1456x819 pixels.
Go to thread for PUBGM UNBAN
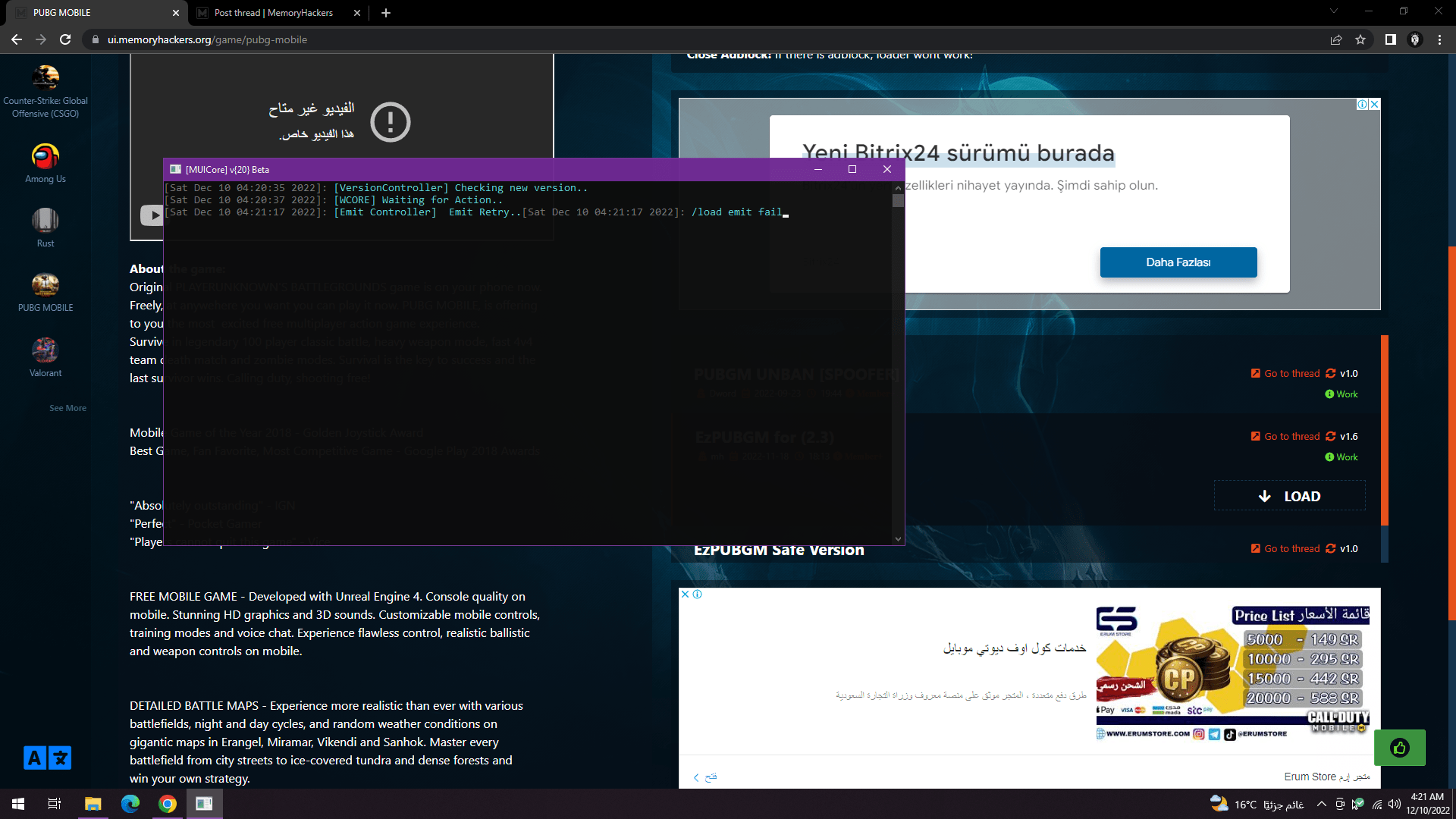pos(1285,374)
